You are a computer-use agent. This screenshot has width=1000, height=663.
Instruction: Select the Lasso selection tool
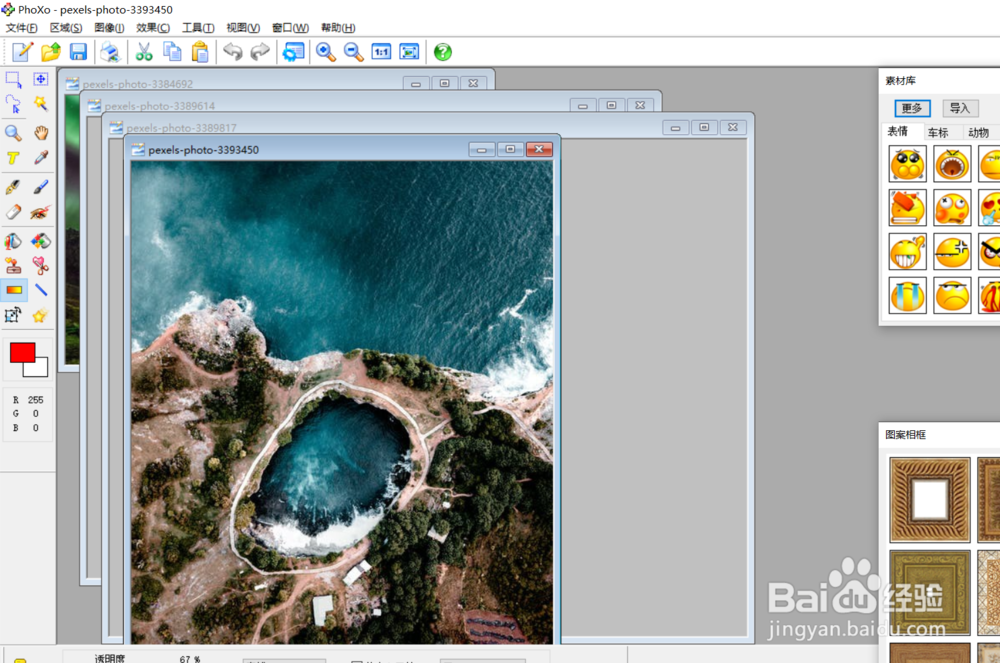pyautogui.click(x=13, y=104)
